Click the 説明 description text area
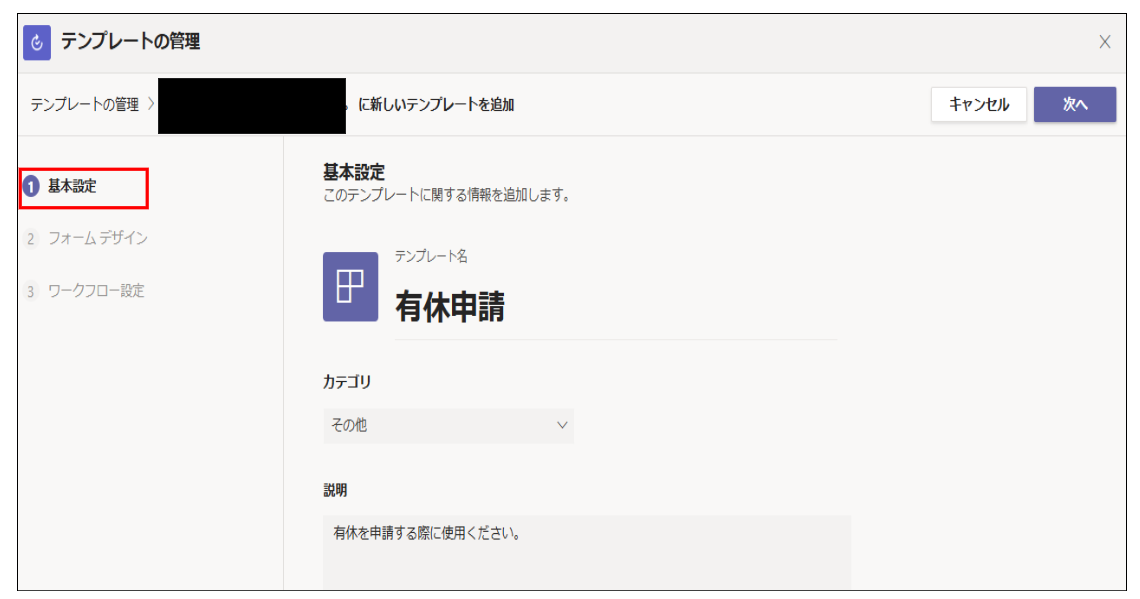1140x599 pixels. tap(587, 552)
